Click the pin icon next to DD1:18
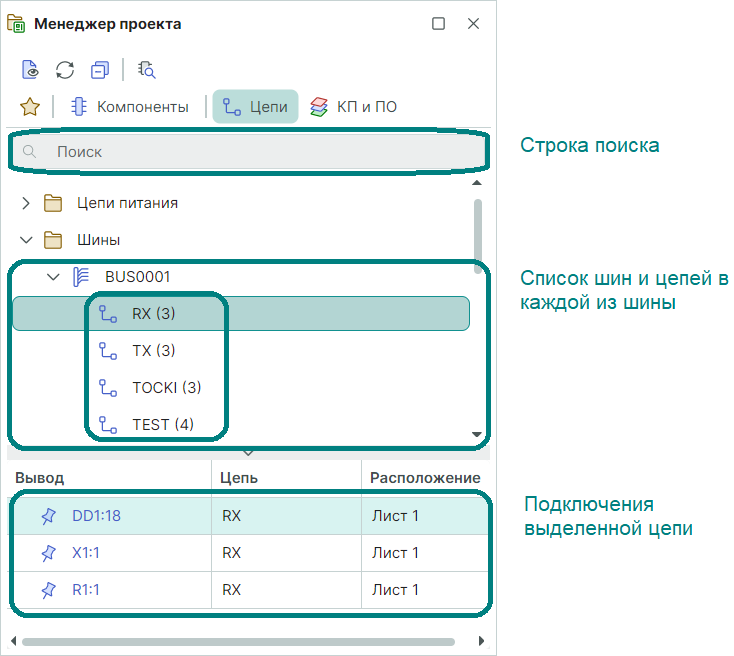 48,516
